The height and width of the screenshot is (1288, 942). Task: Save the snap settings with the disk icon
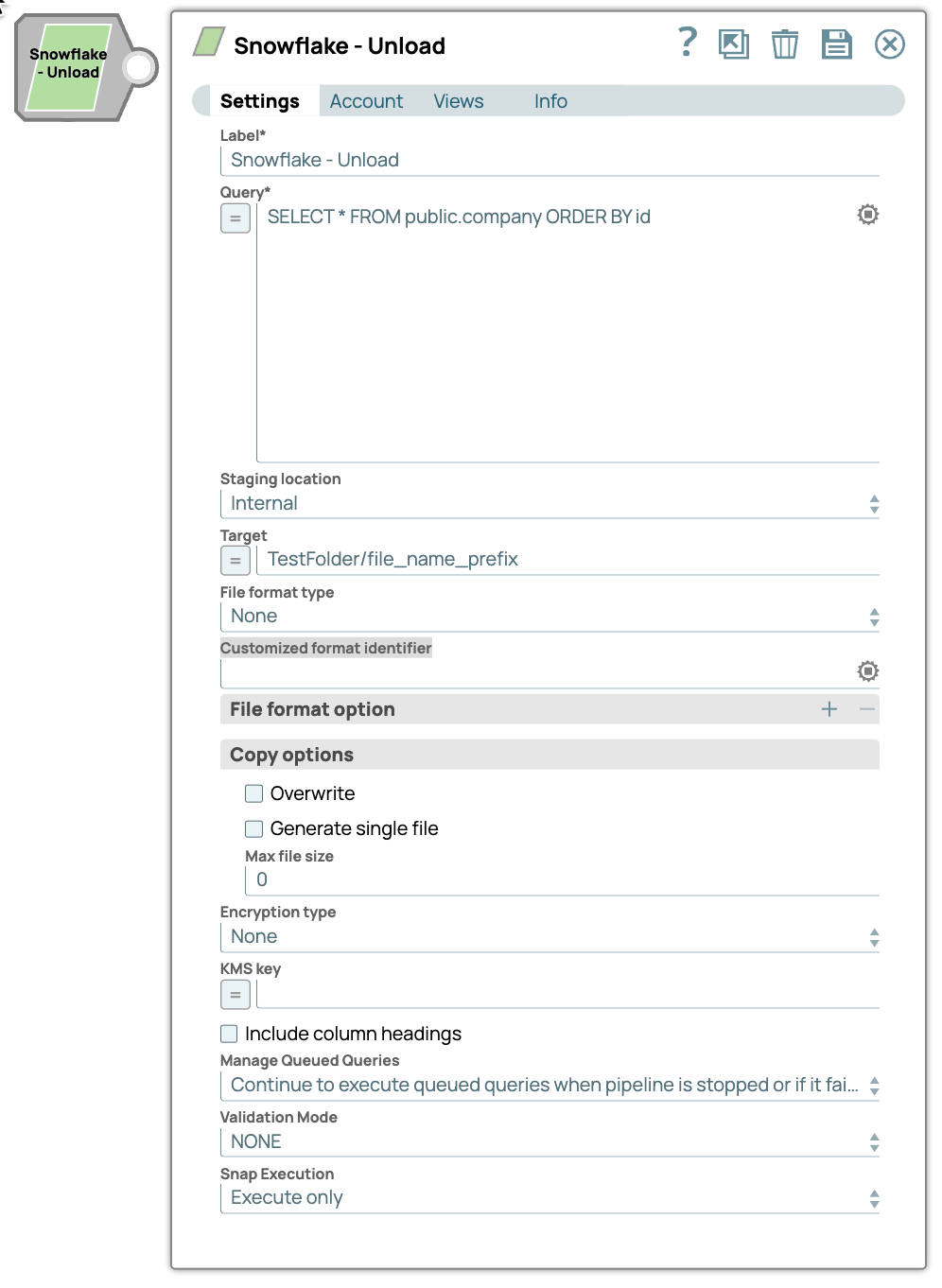836,44
